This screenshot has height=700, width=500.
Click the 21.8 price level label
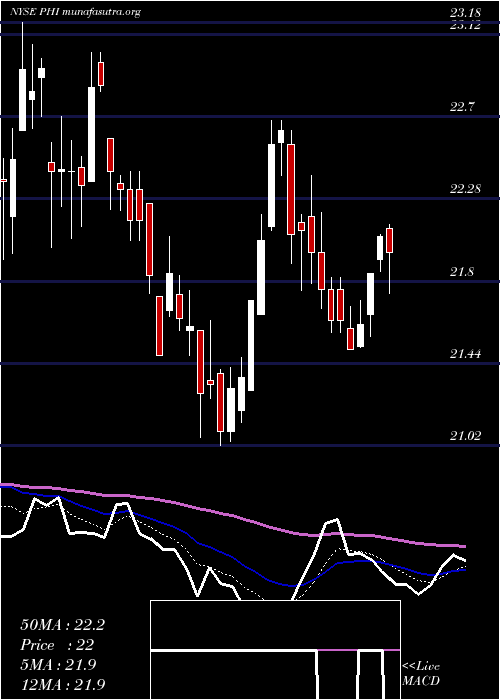point(462,272)
